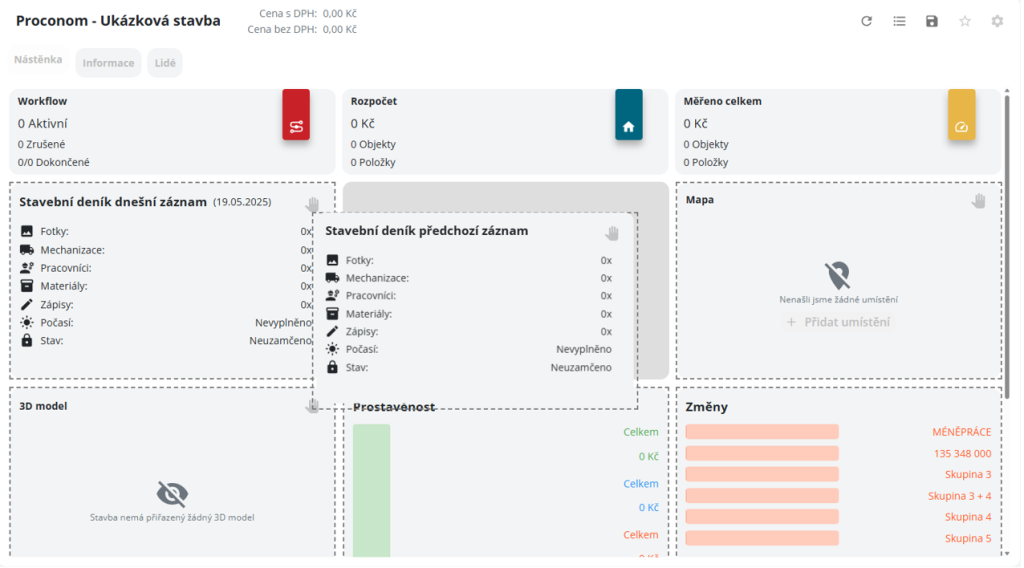Click drag handle on Stavební deník předchozí záznam
This screenshot has width=1024, height=568.
coord(612,233)
